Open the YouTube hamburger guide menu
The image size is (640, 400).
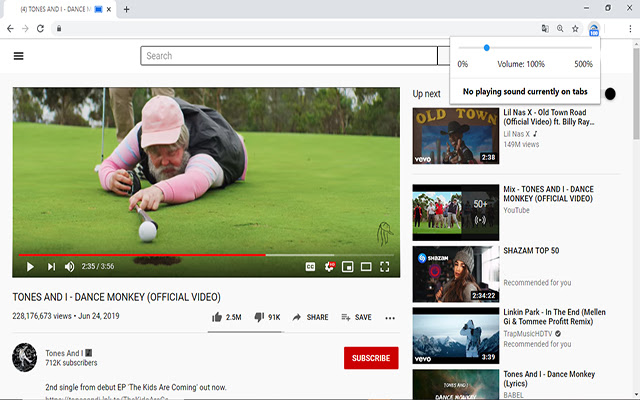click(18, 56)
